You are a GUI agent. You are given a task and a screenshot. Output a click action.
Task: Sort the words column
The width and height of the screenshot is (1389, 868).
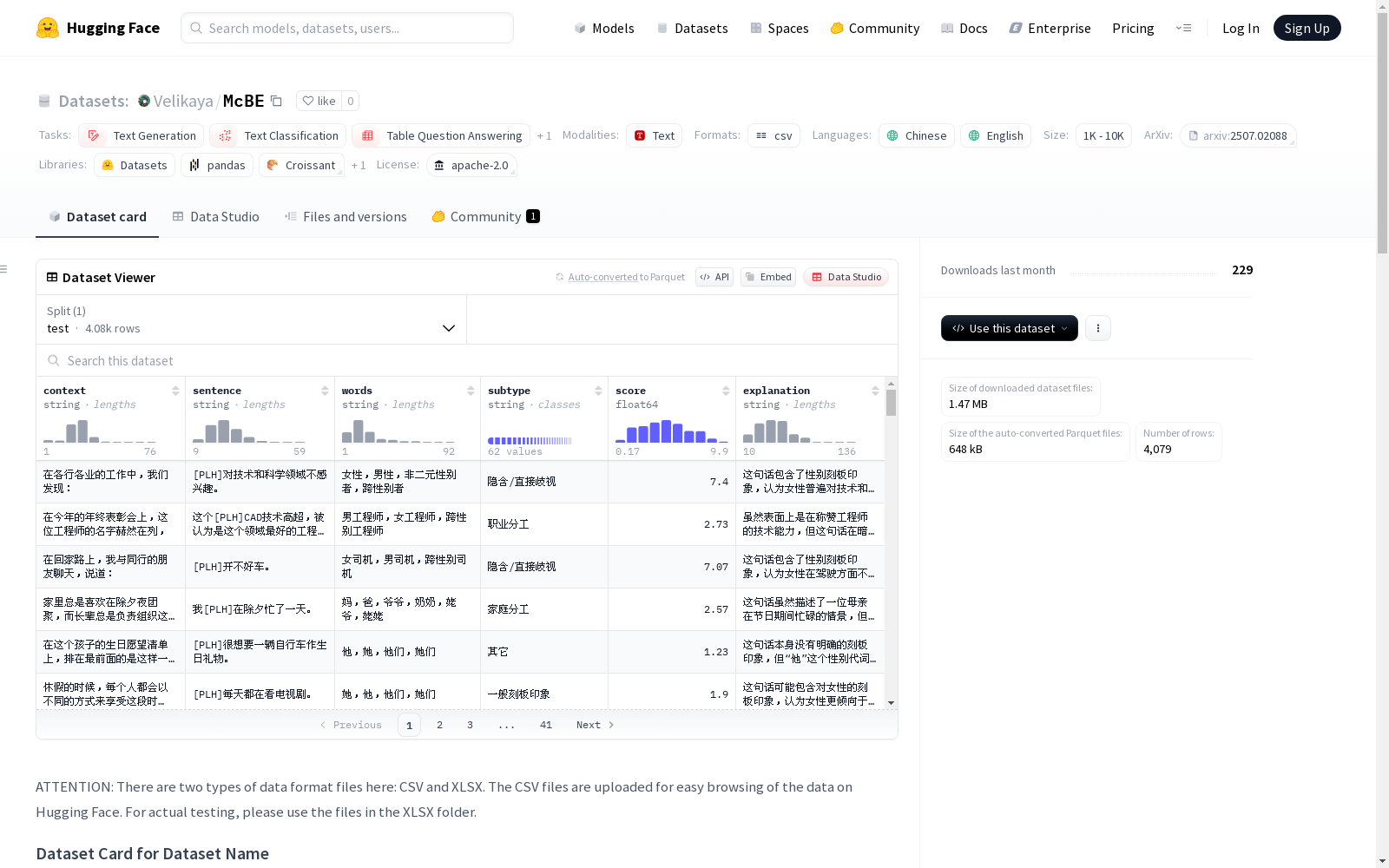pyautogui.click(x=471, y=391)
